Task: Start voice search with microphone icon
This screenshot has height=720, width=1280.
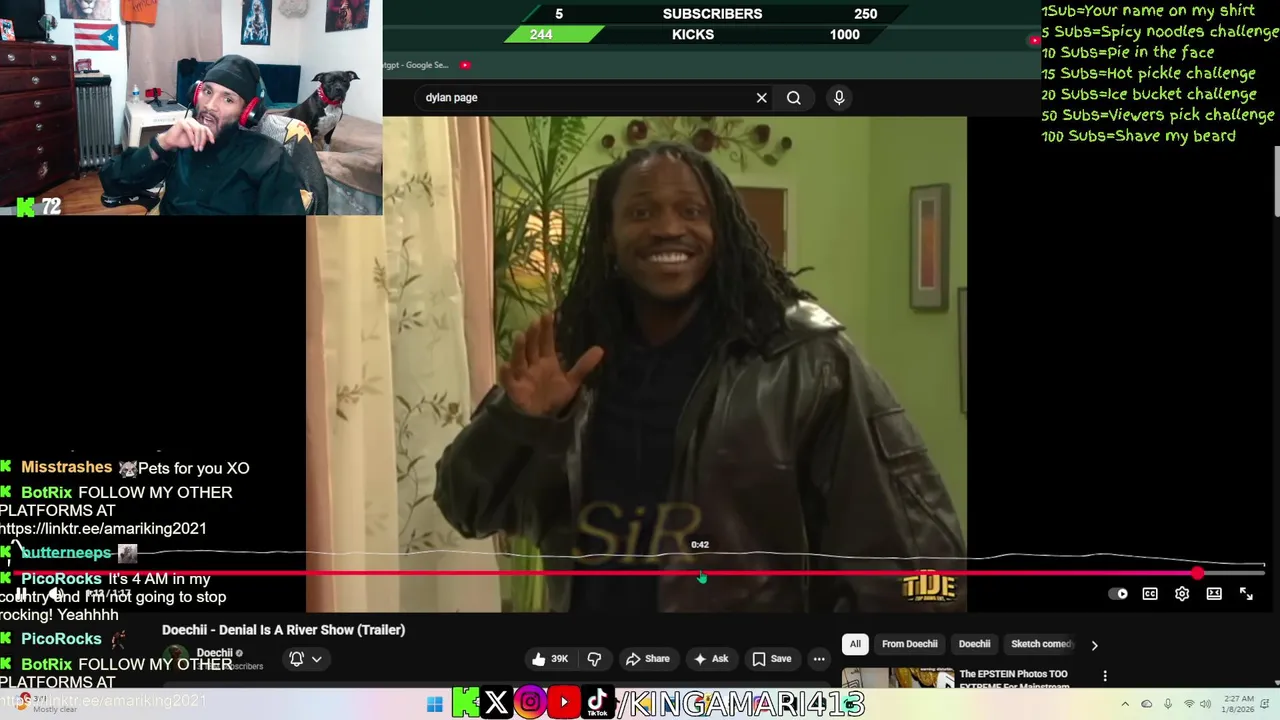Action: coord(839,98)
